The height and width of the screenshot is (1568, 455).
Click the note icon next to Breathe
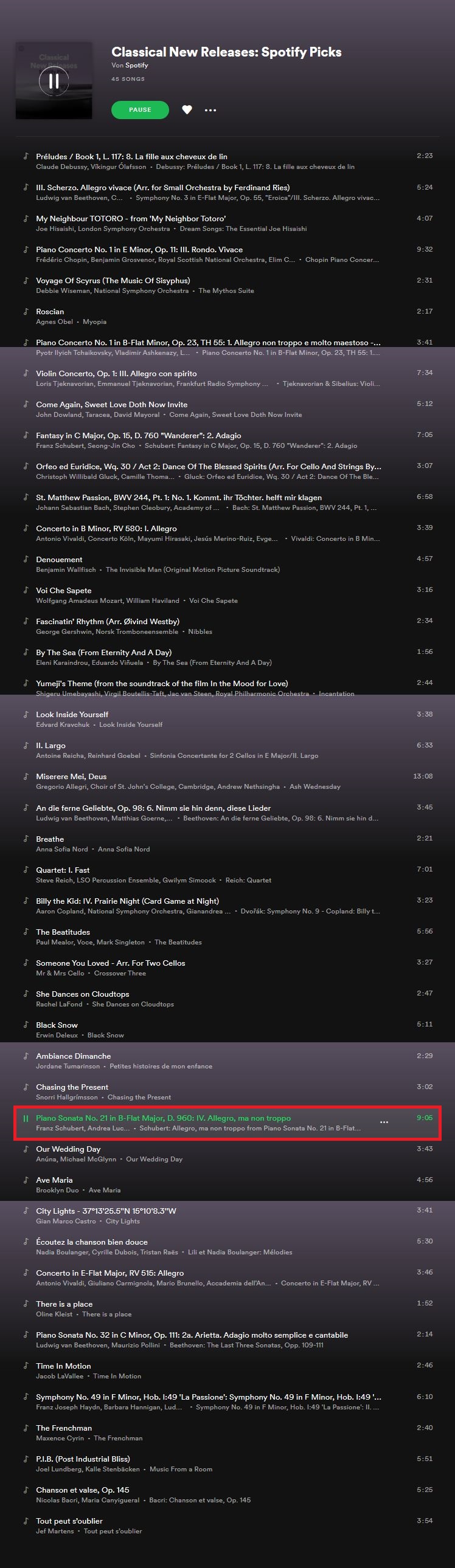tap(26, 838)
